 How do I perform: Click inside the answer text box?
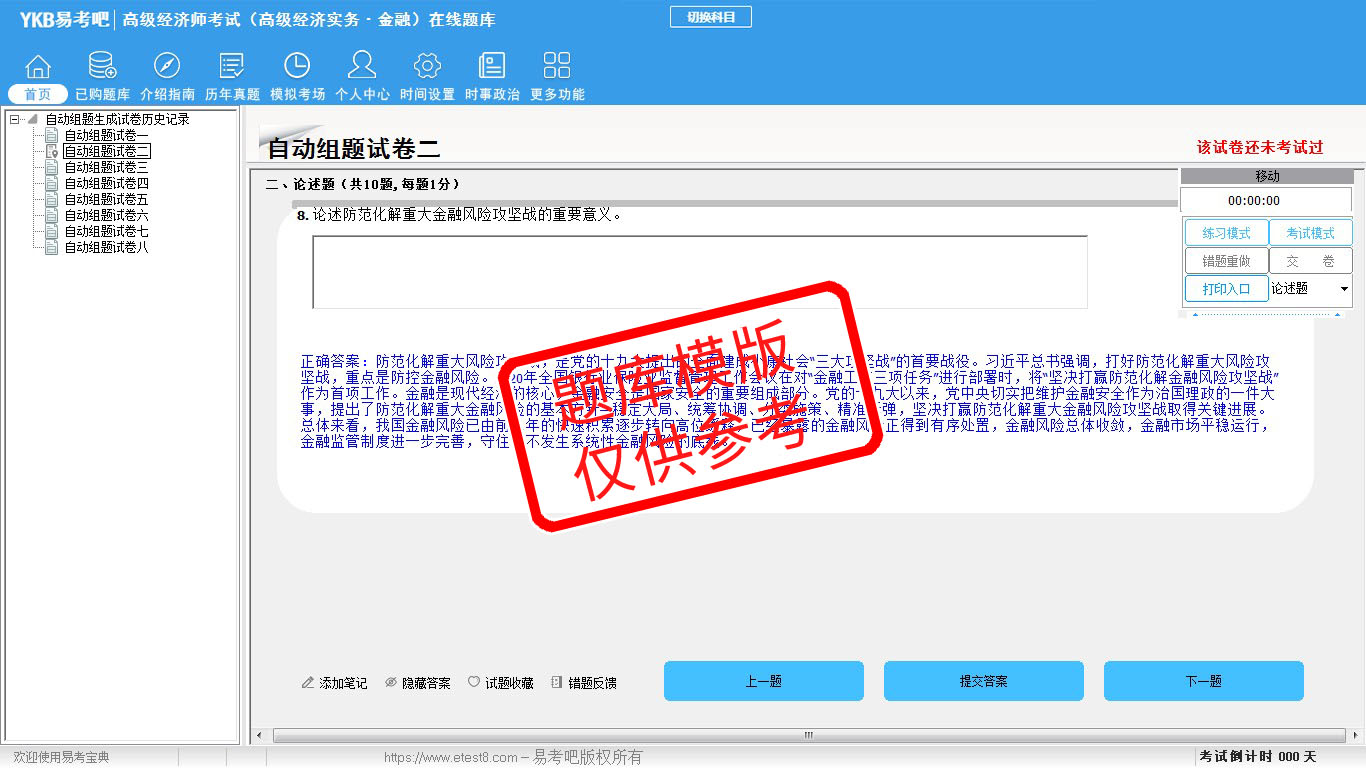699,272
